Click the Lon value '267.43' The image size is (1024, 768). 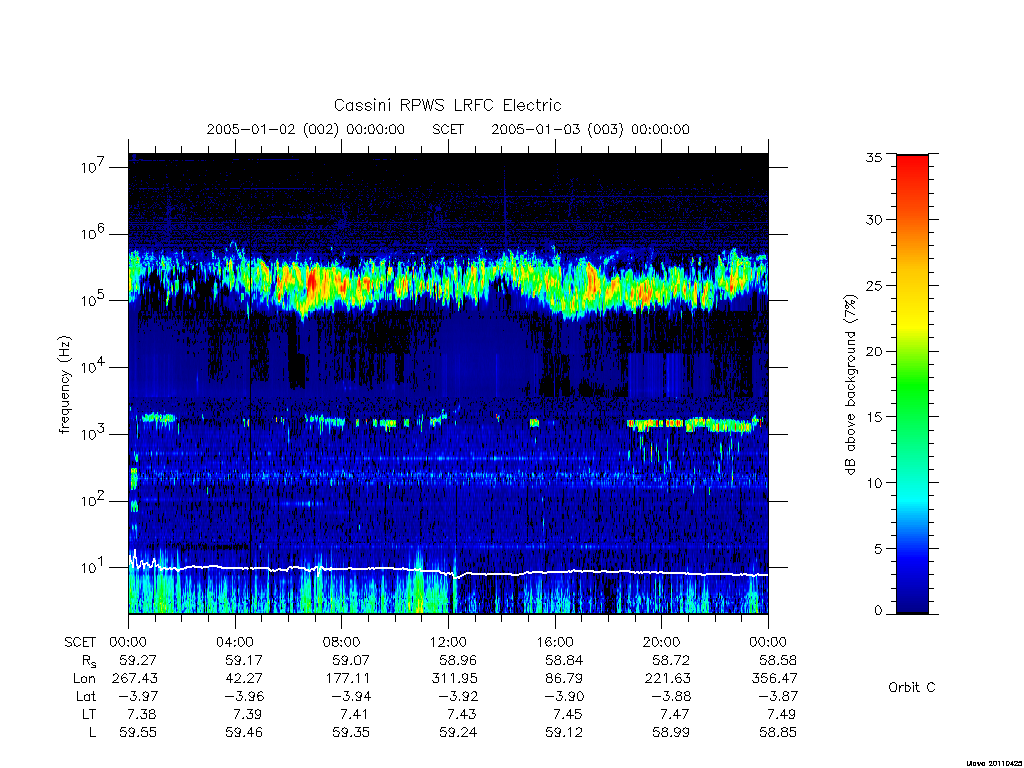[135, 679]
